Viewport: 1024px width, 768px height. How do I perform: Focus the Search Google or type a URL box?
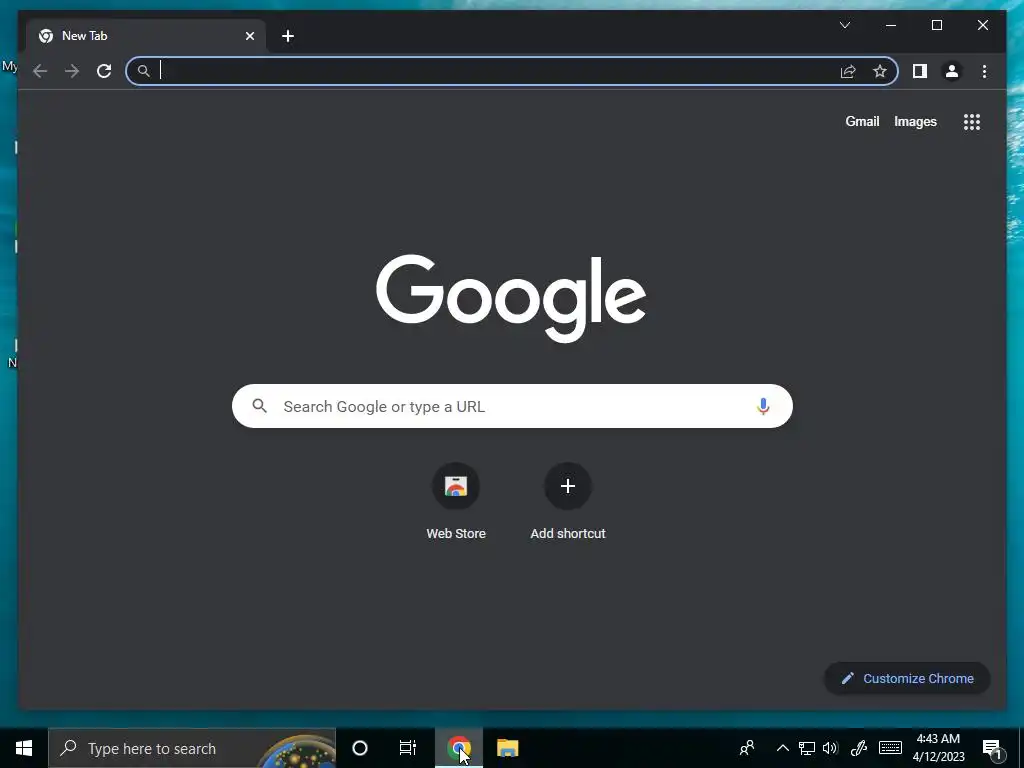click(512, 406)
